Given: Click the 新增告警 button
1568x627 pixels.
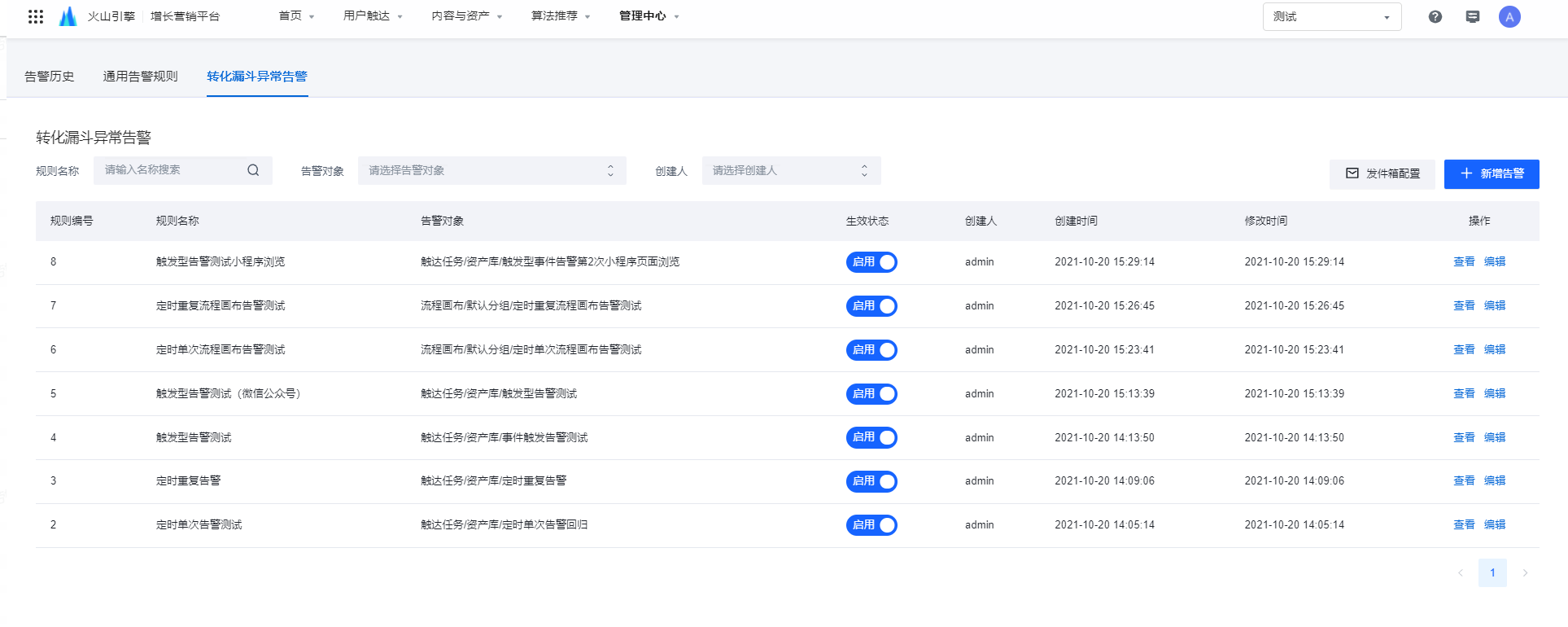Looking at the screenshot, I should pyautogui.click(x=1491, y=174).
